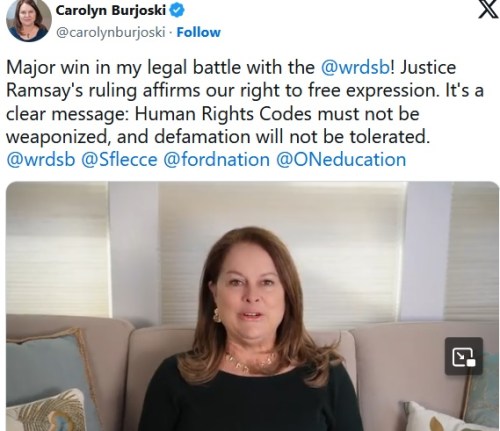Open the Carolyn Burjoski display name link
The image size is (500, 431).
point(111,10)
